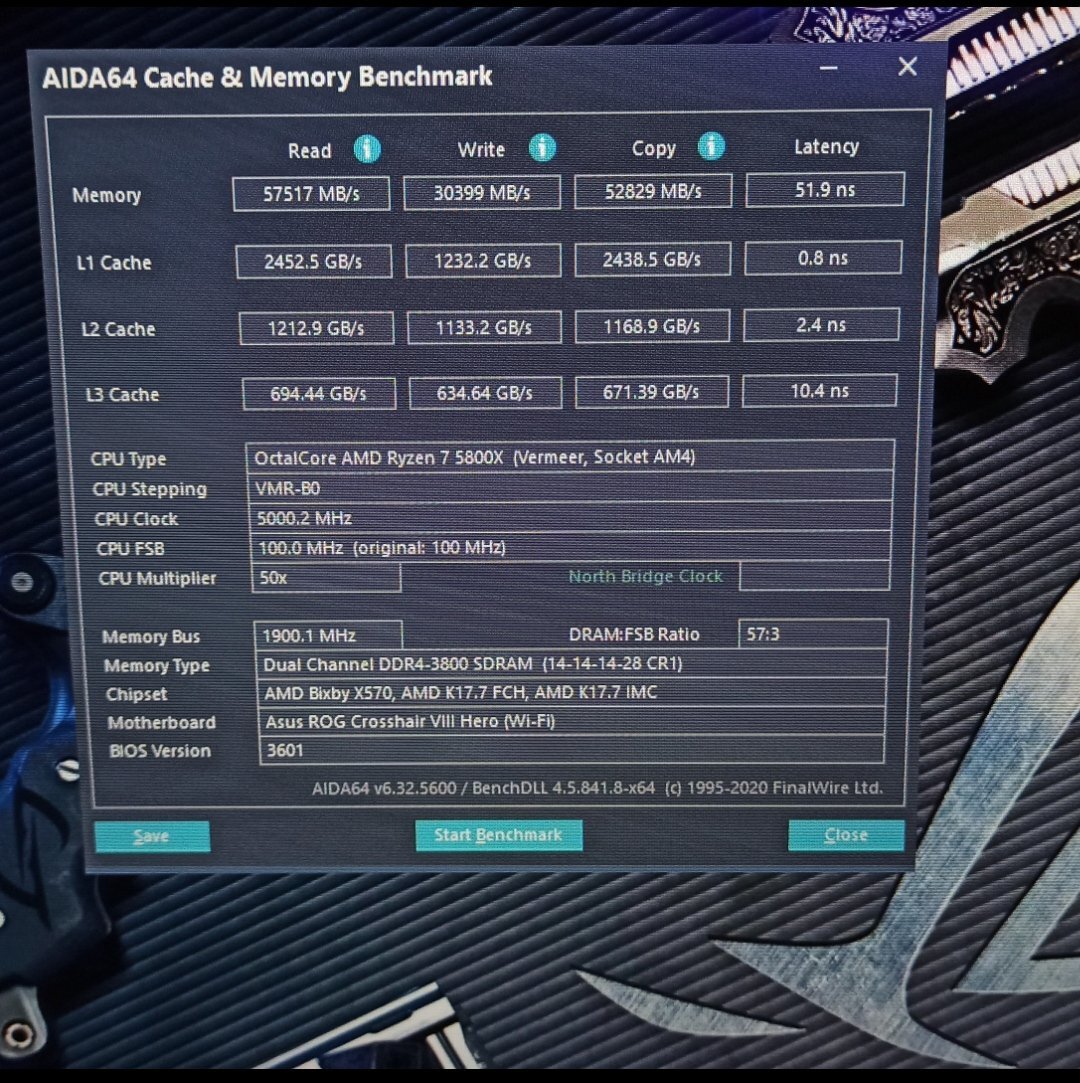Screen dimensions: 1080x1083
Task: Click the CPU Clock field 5000.2 MHz
Action: click(570, 518)
